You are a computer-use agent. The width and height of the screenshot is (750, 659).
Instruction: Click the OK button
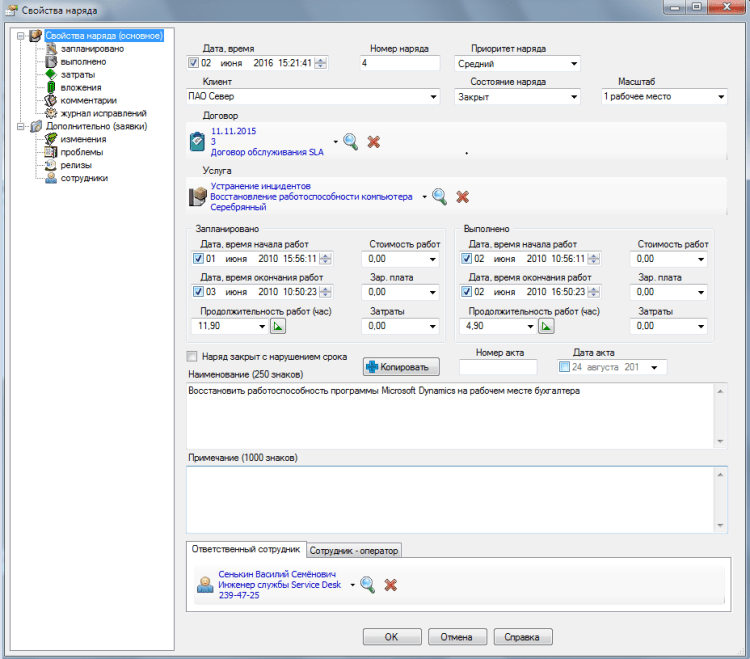pyautogui.click(x=392, y=637)
